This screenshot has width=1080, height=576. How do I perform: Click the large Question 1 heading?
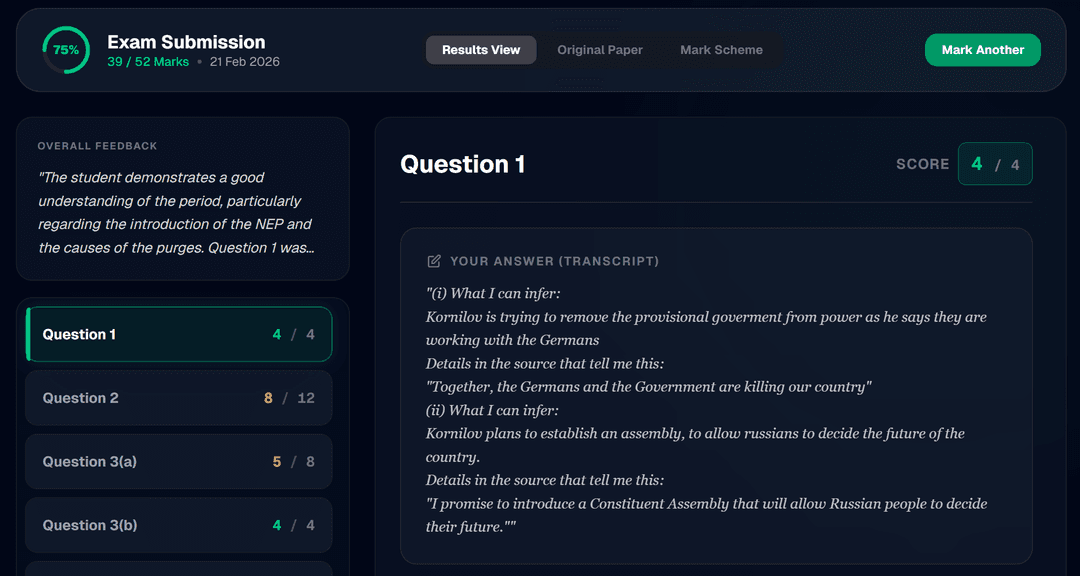point(462,164)
